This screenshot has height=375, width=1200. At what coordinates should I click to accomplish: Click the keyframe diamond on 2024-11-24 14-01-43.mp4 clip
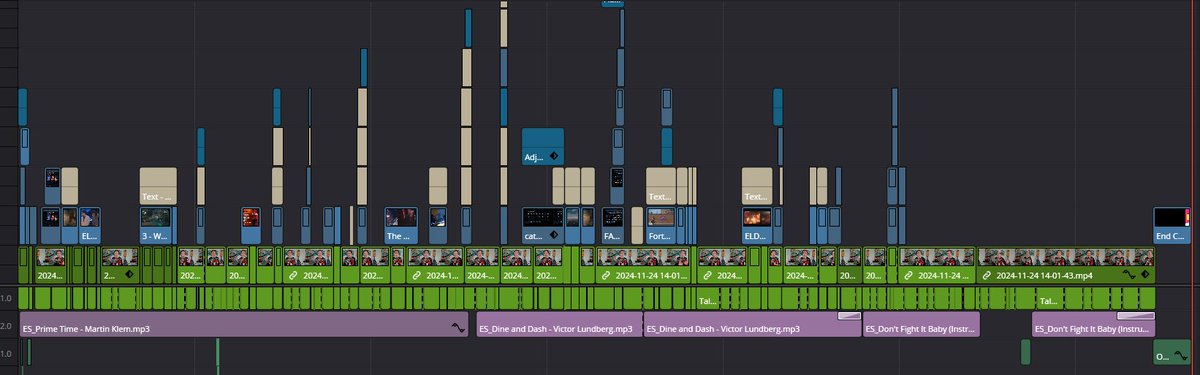tap(1144, 275)
